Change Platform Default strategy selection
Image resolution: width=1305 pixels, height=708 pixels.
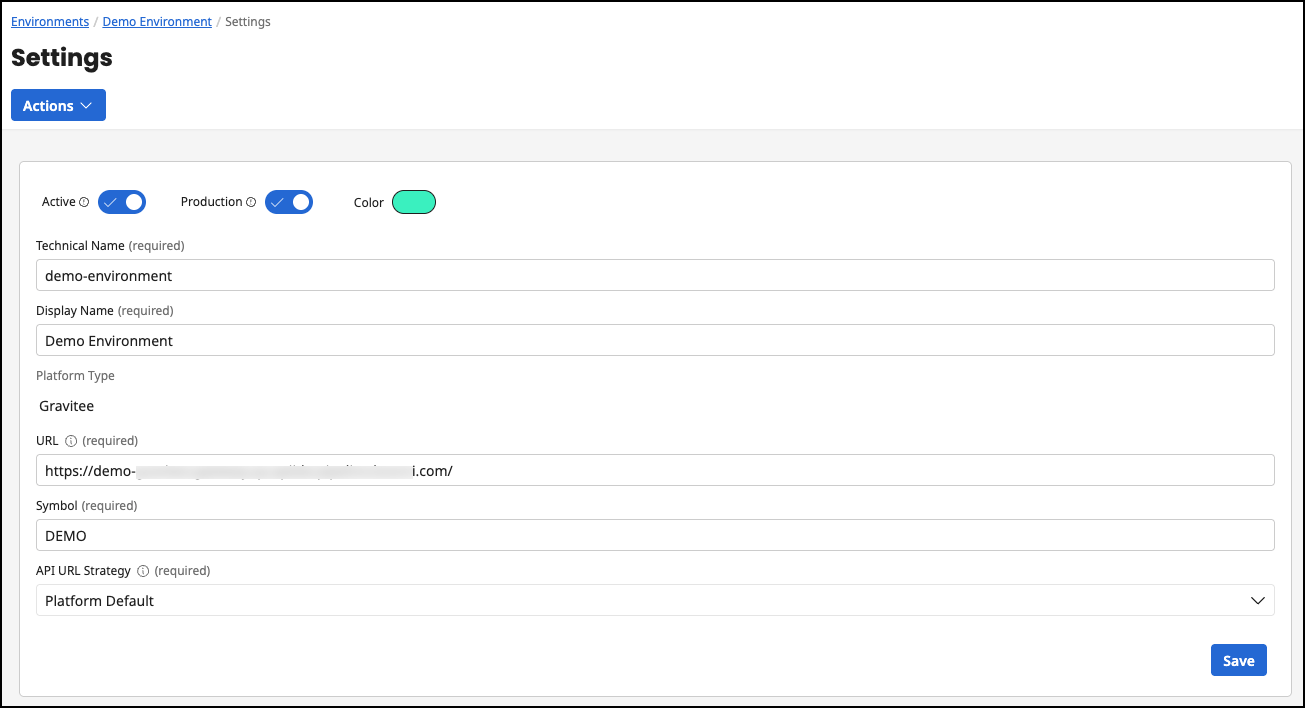[x=655, y=600]
